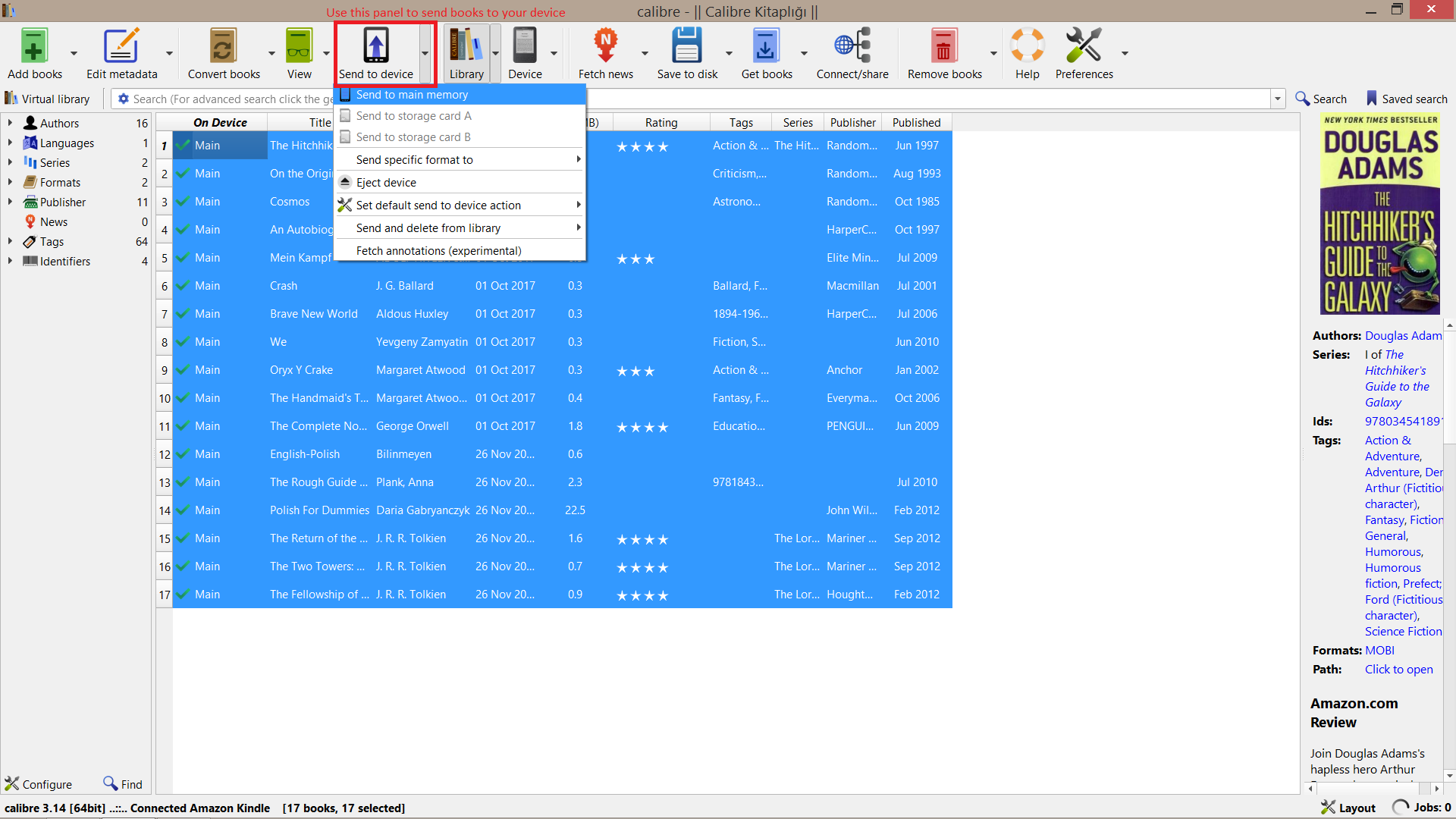The height and width of the screenshot is (819, 1456).
Task: Click the Send to device icon
Action: pos(376,45)
